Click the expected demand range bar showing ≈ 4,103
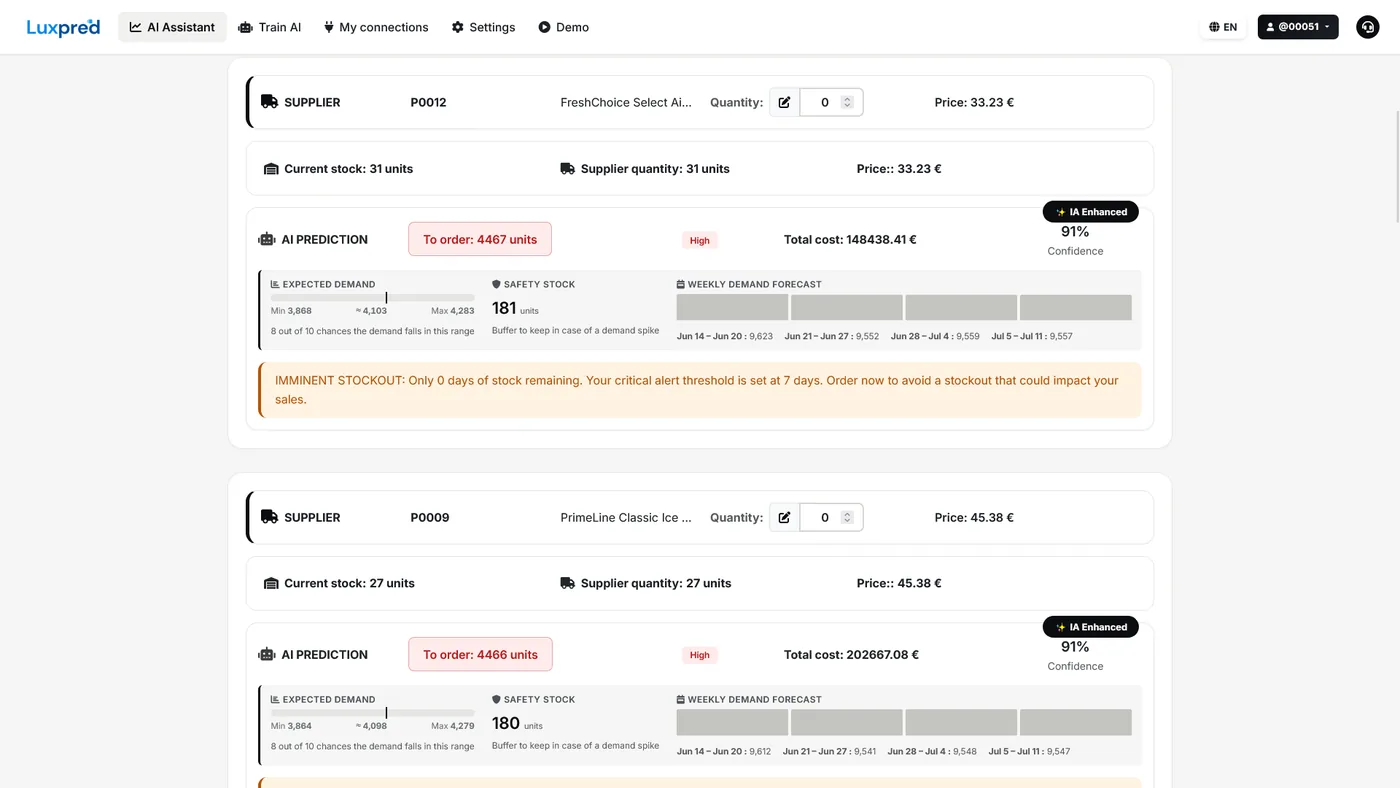Screen dimensions: 1400x788 (x=373, y=298)
